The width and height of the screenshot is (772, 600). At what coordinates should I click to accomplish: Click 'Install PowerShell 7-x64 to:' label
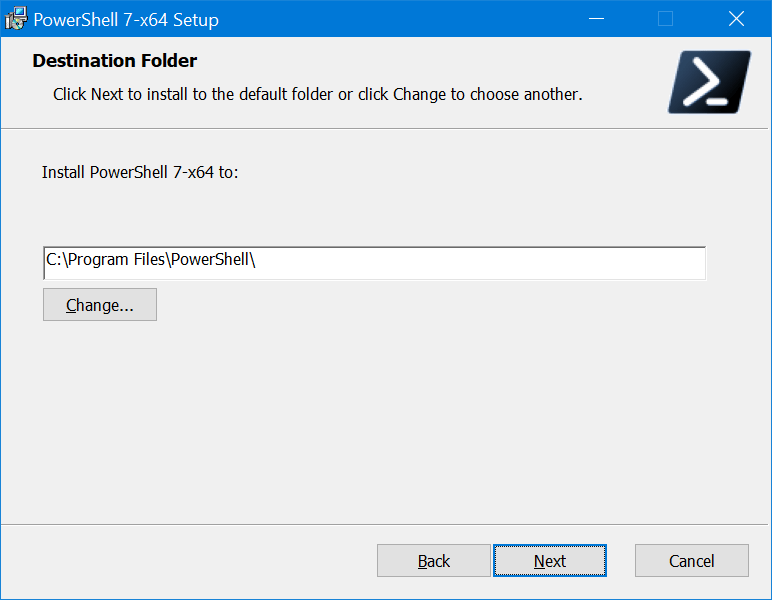click(140, 172)
